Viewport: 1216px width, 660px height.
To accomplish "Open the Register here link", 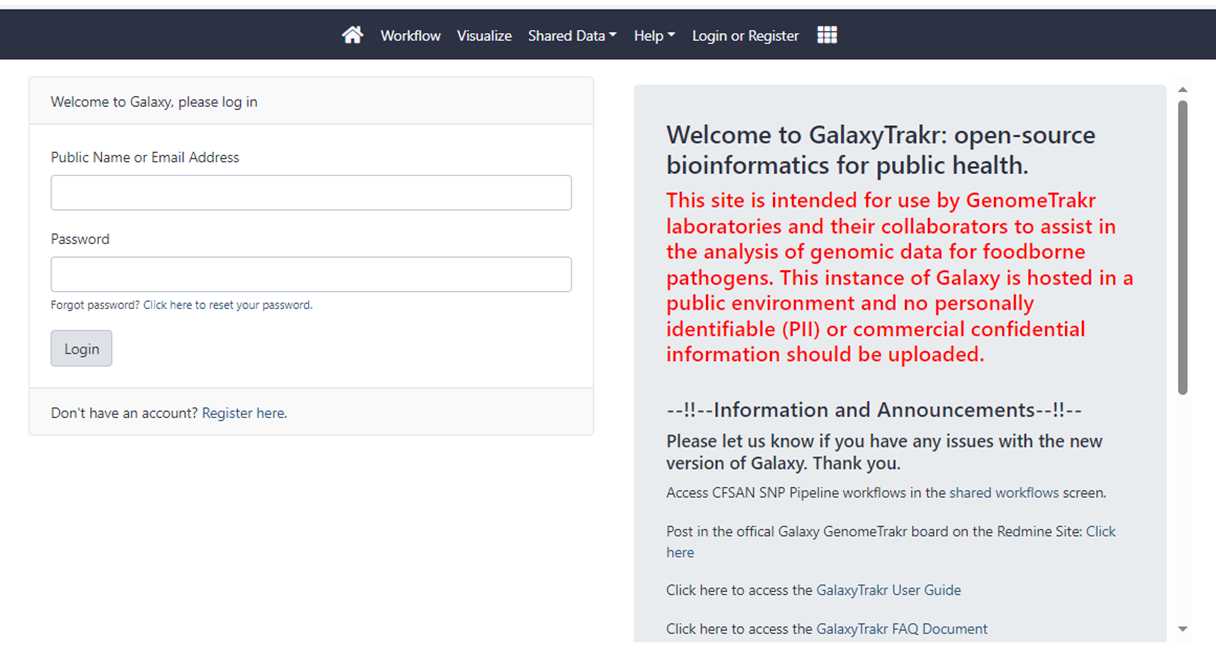I will pos(244,412).
